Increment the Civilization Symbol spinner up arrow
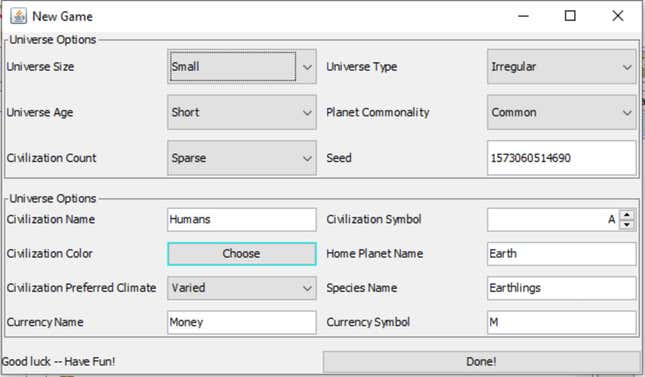 [626, 214]
